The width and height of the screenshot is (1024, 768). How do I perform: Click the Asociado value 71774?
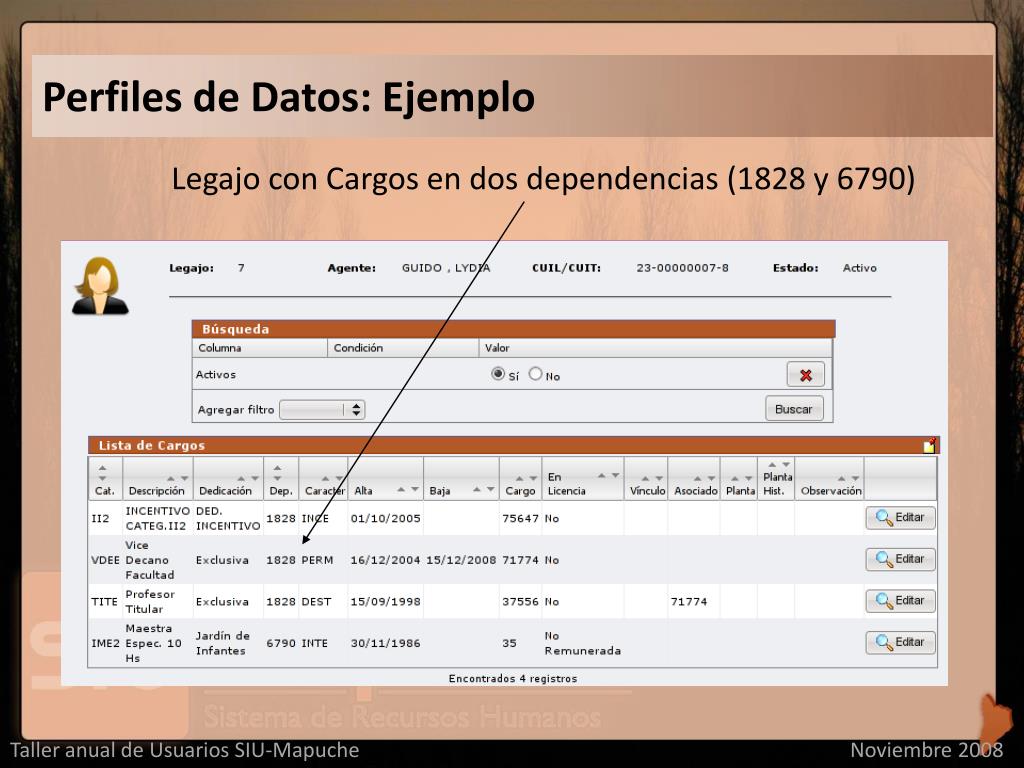click(x=689, y=601)
